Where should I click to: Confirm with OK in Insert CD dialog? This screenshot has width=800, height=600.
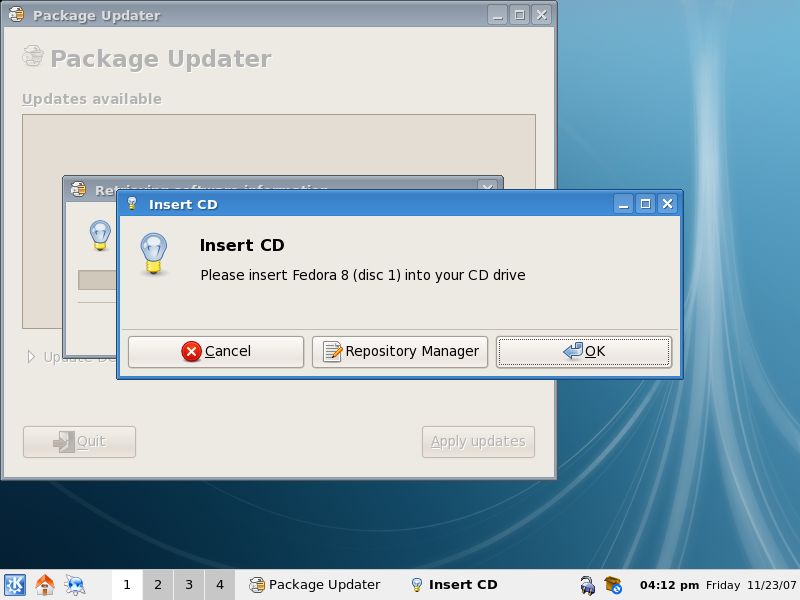tap(584, 352)
